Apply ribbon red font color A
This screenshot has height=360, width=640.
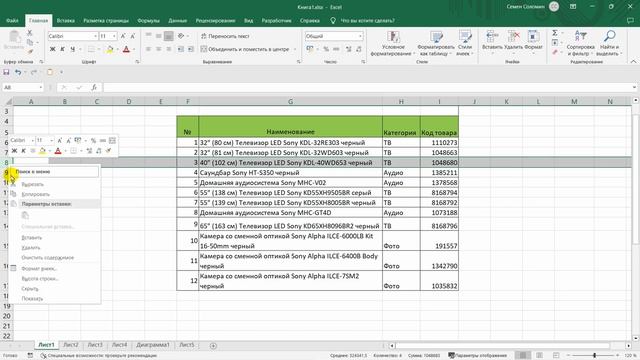(126, 49)
